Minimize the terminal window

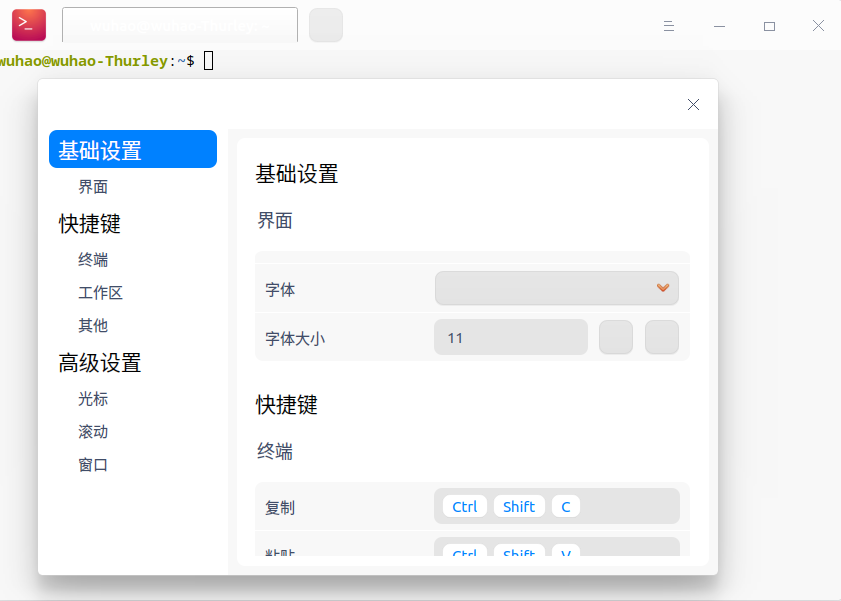(x=719, y=26)
